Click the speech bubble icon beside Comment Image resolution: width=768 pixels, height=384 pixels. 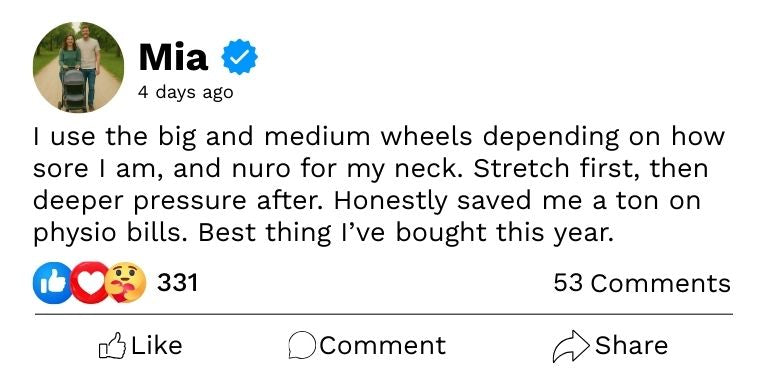(x=302, y=346)
